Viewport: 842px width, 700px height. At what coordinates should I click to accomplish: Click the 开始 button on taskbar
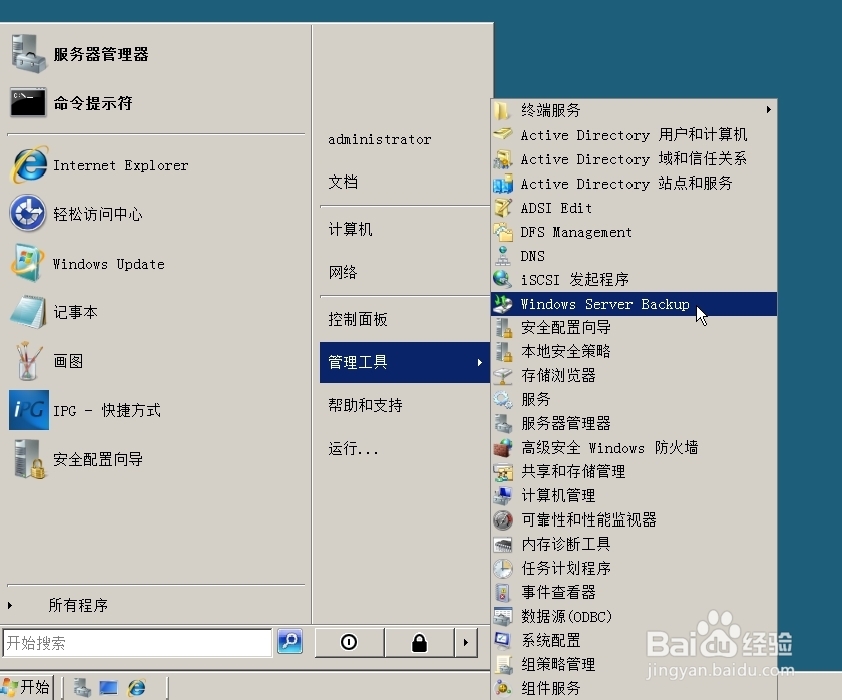point(26,687)
